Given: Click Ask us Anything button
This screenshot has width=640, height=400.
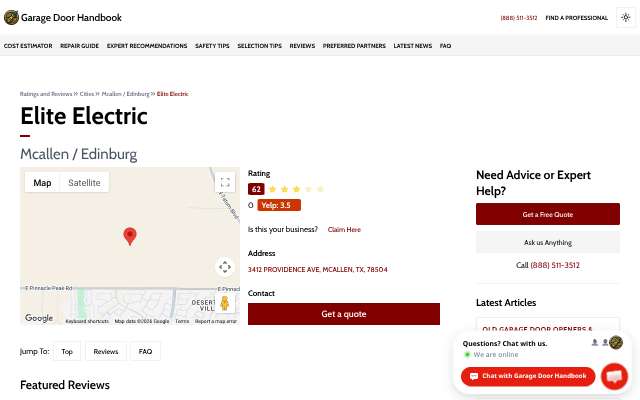Looking at the screenshot, I should (x=548, y=242).
